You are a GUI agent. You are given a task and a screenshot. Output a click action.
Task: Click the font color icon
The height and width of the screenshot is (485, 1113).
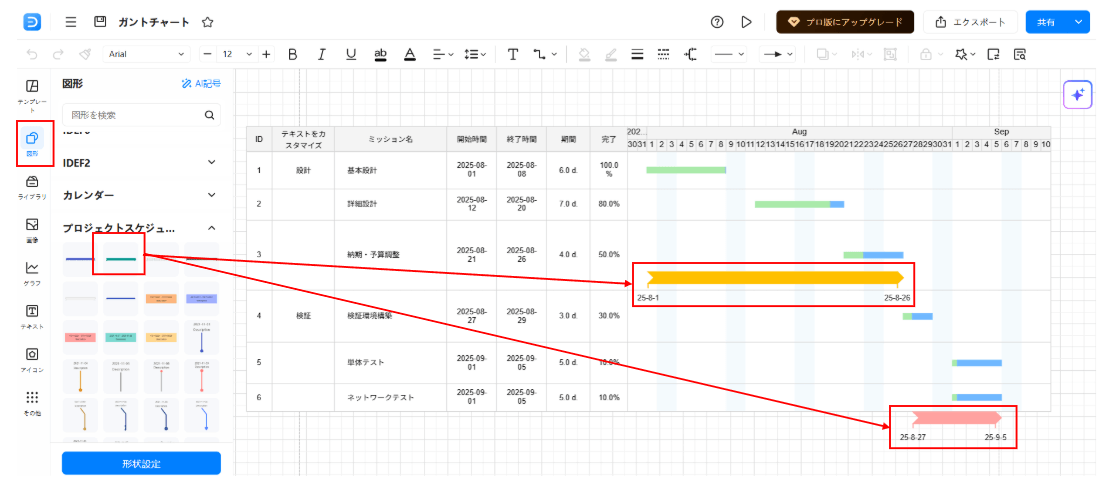[409, 54]
